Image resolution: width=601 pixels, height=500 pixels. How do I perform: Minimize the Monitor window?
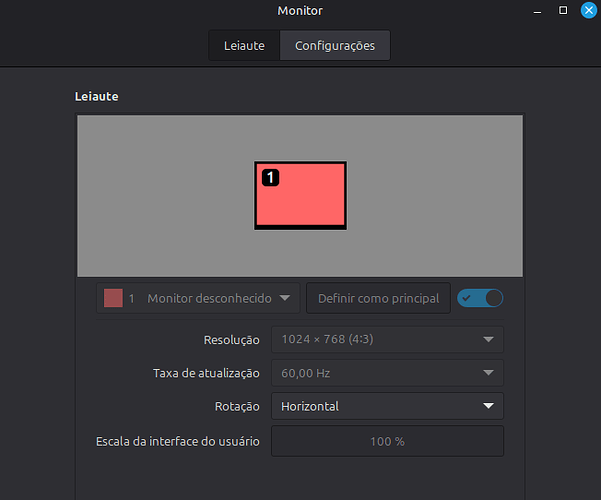[538, 10]
